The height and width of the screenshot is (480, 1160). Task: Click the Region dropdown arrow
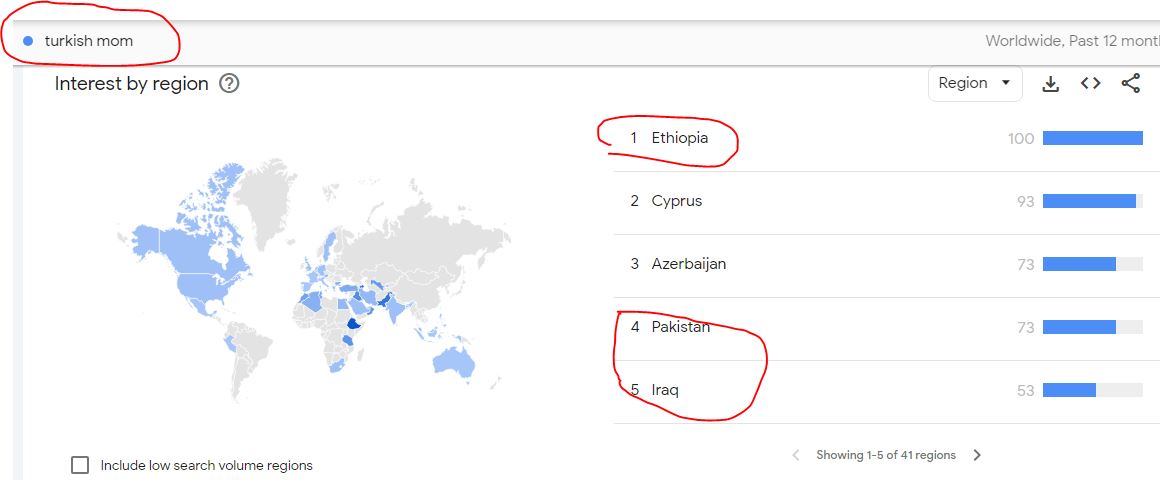(1005, 83)
